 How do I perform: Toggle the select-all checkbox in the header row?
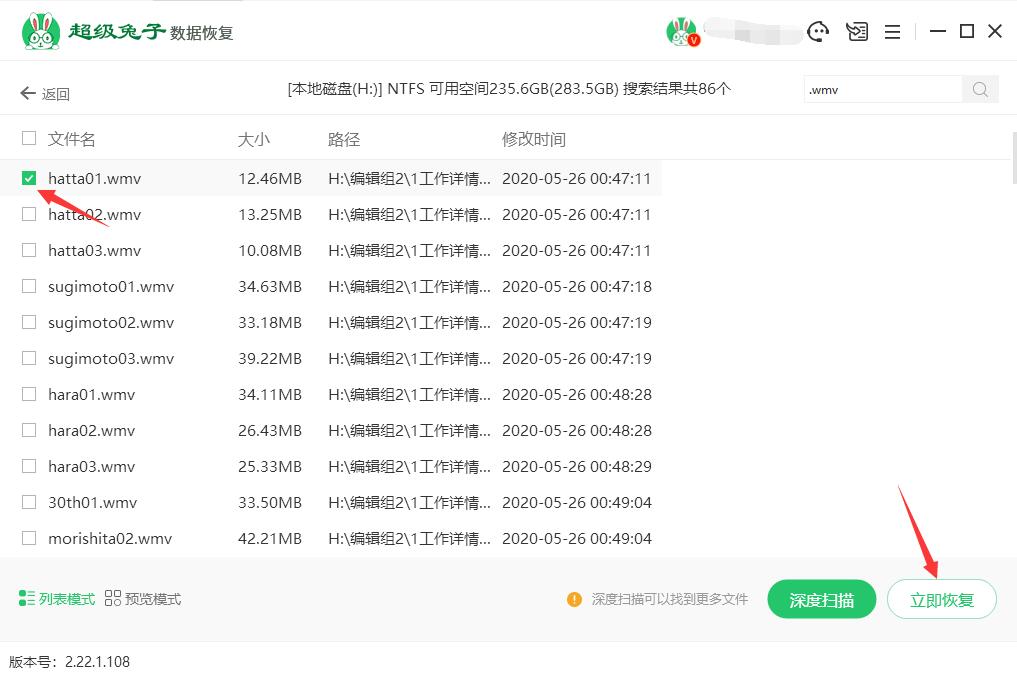pyautogui.click(x=29, y=139)
